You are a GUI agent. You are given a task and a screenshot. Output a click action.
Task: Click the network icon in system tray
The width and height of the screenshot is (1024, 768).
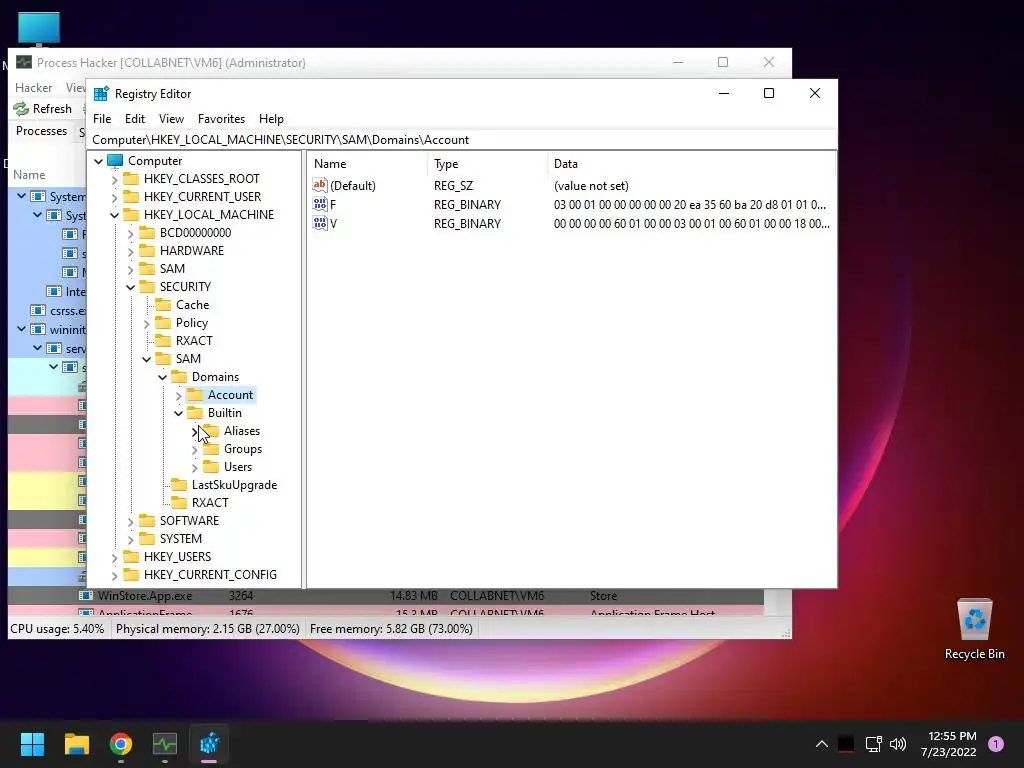point(873,744)
